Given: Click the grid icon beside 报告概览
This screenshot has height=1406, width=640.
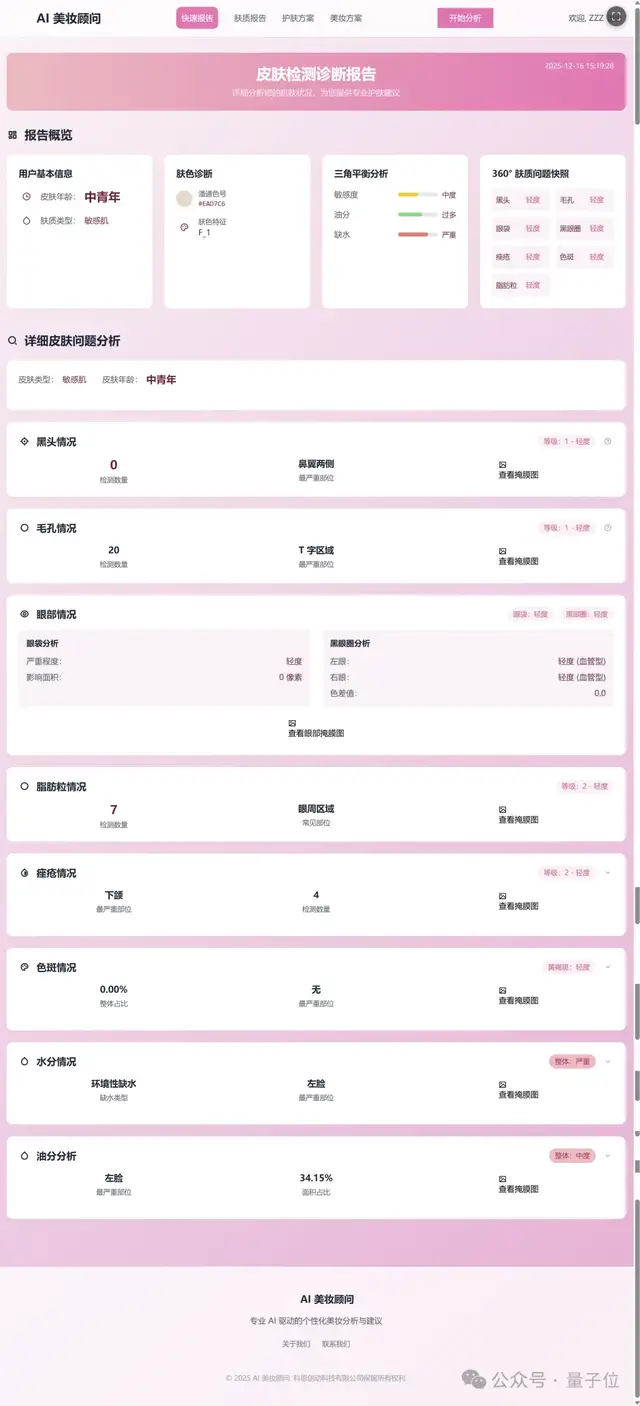Looking at the screenshot, I should [x=13, y=135].
